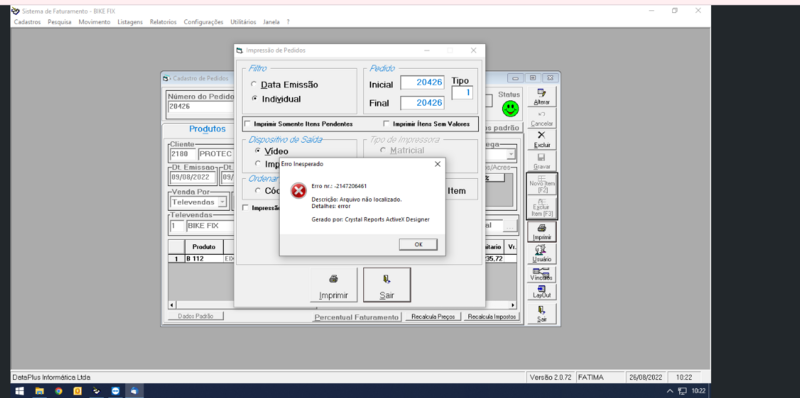This screenshot has width=800, height=398.
Task: Click the FATIMA user status bar entry
Action: coord(600,377)
